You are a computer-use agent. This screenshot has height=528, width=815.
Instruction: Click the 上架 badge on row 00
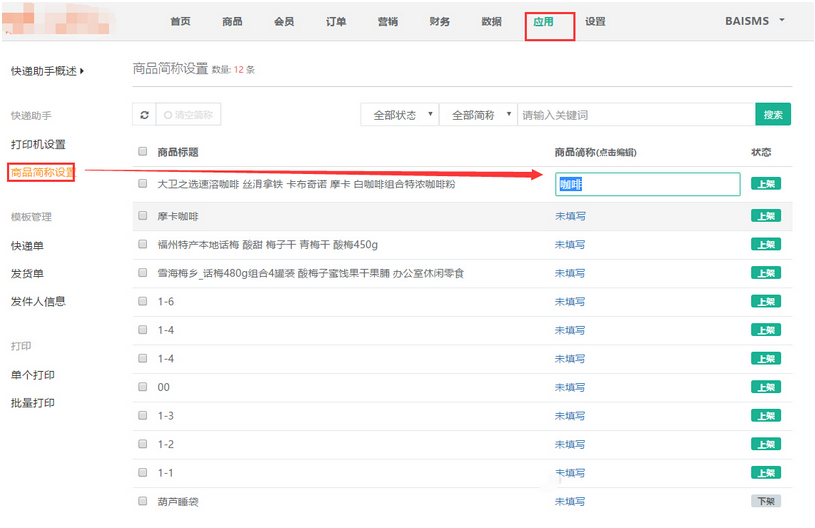pos(765,387)
